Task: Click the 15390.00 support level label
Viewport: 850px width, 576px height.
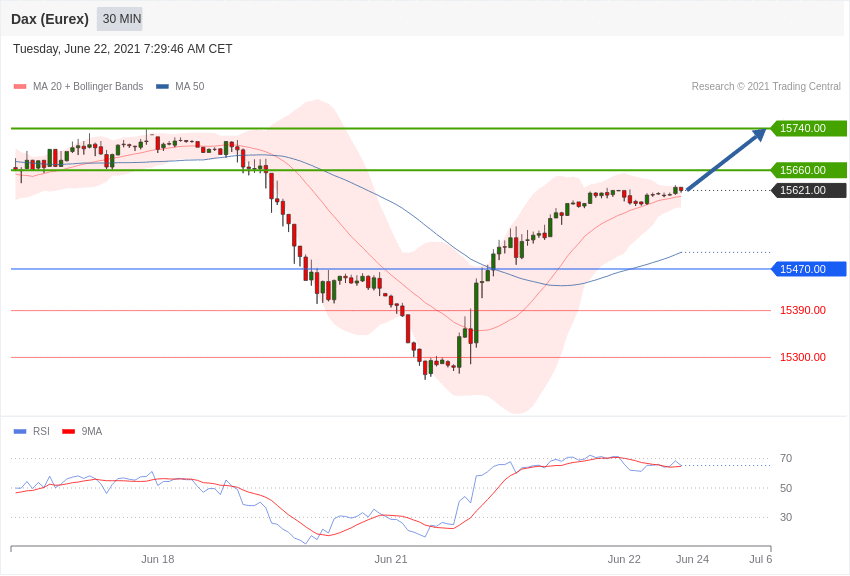Action: click(x=803, y=310)
